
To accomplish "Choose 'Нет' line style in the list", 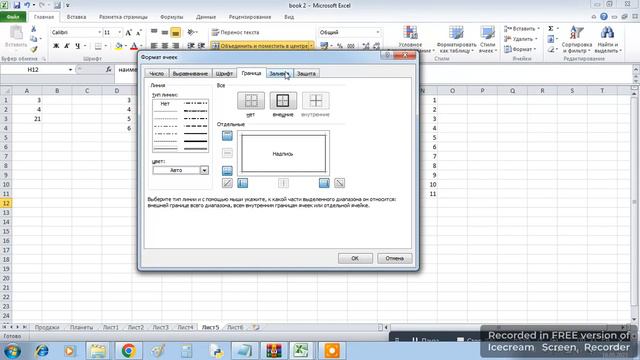I will click(165, 104).
